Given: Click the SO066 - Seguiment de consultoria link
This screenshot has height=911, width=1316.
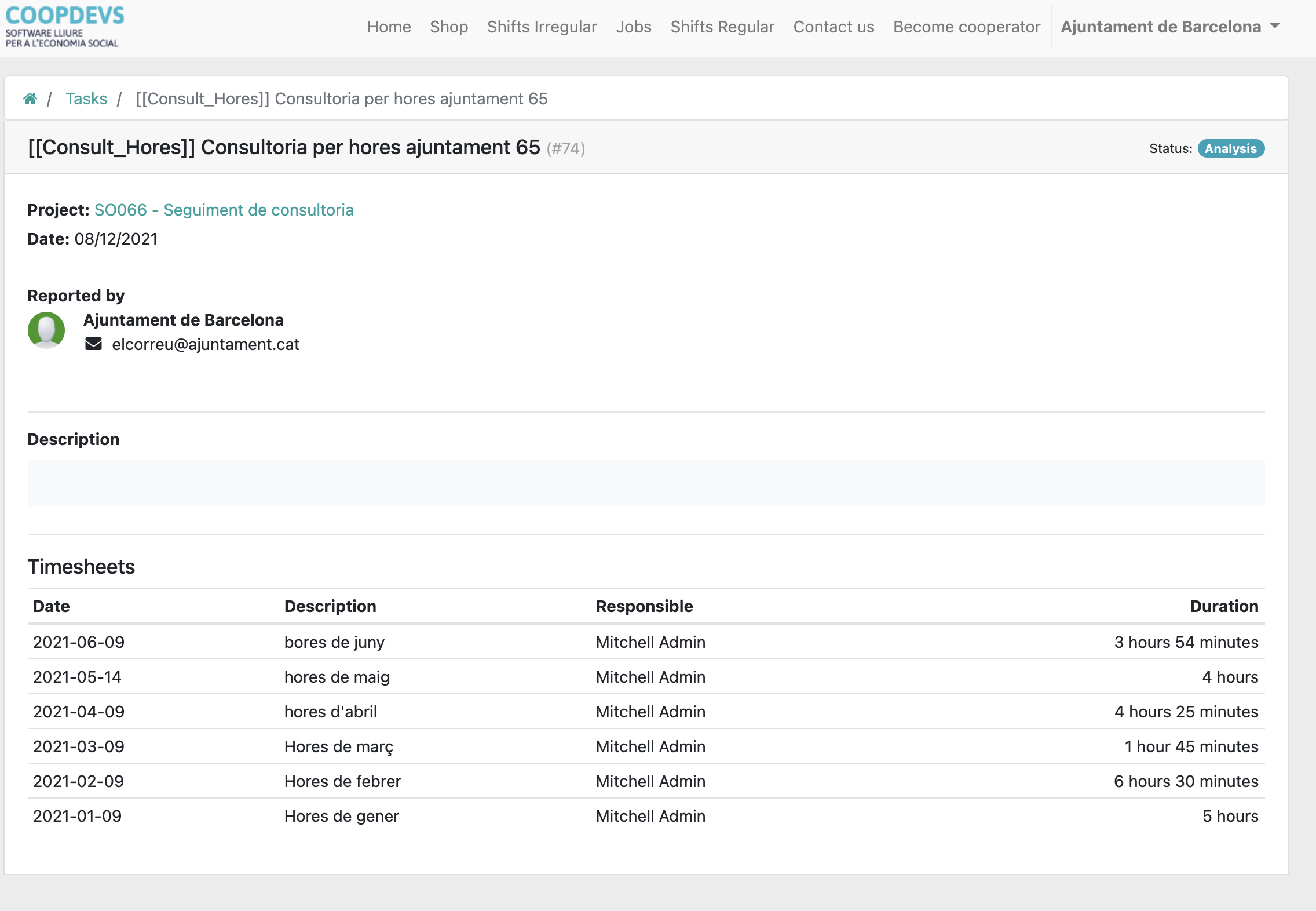Looking at the screenshot, I should (x=223, y=210).
